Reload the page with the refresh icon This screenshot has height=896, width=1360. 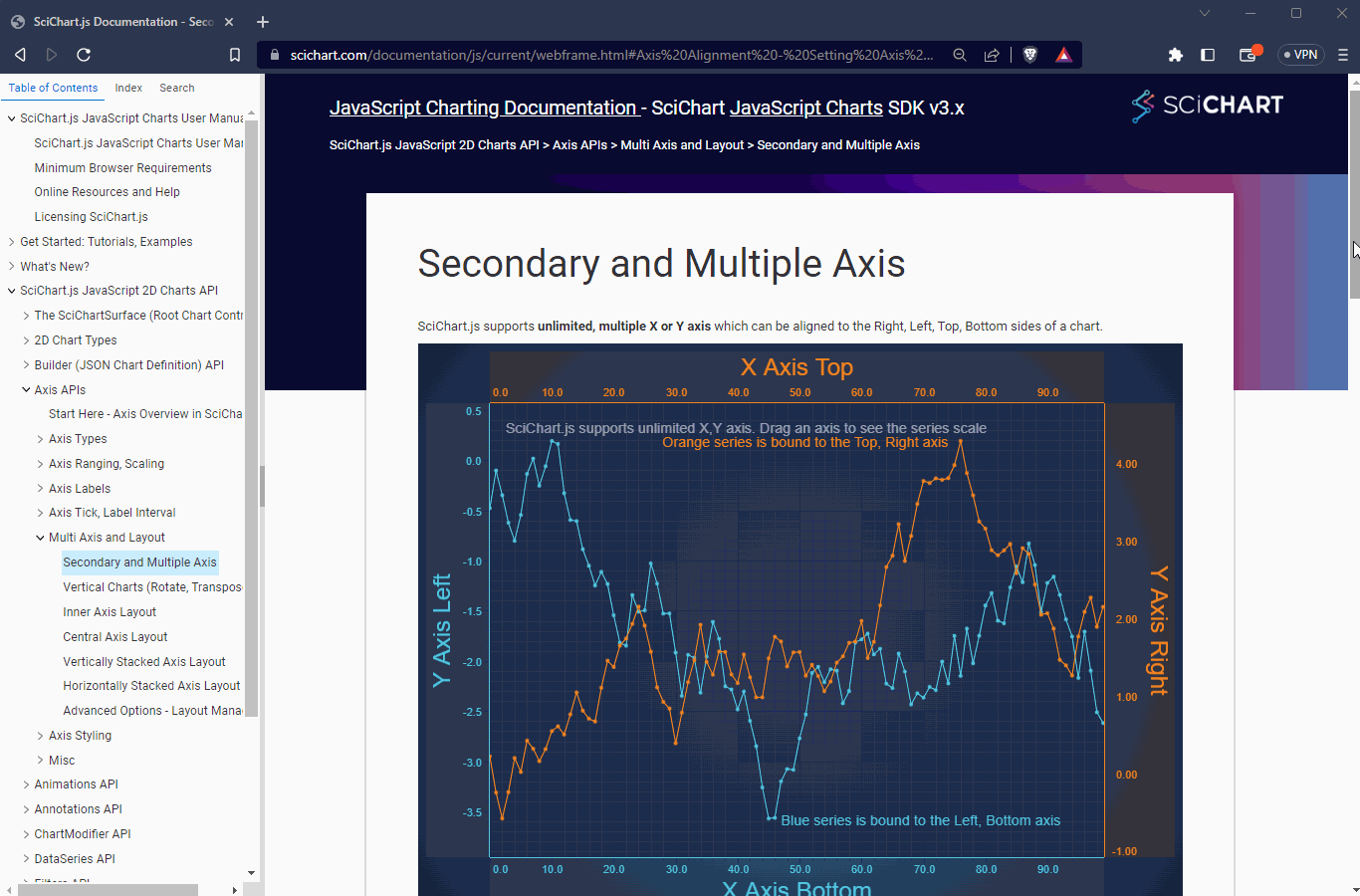(x=84, y=55)
